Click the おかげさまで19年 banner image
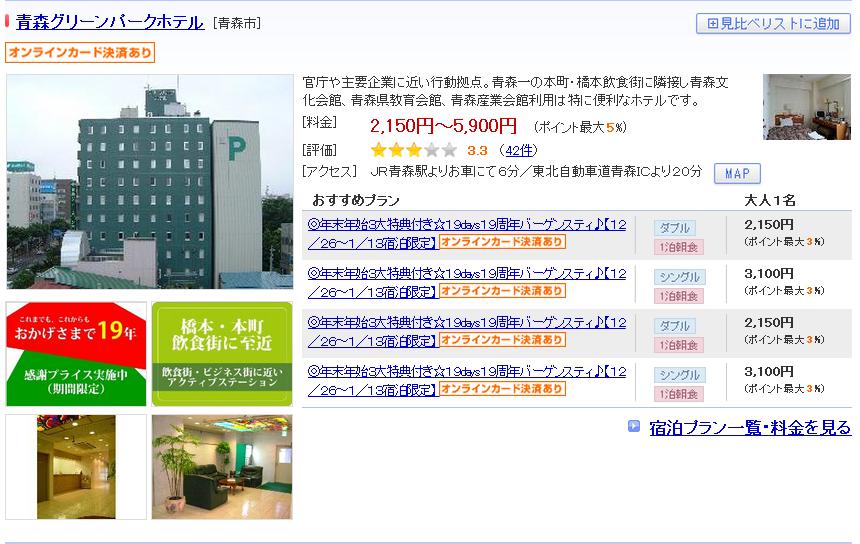The width and height of the screenshot is (860, 544). [76, 354]
